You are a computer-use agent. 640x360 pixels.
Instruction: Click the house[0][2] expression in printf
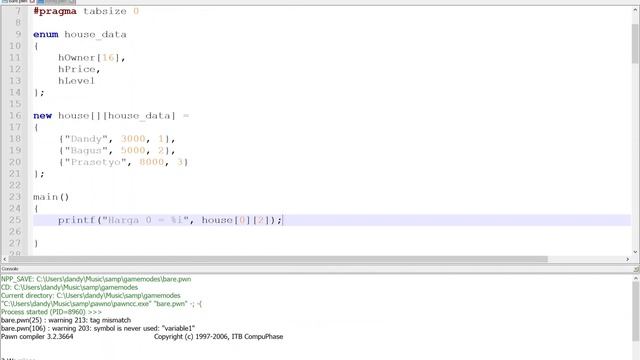pos(236,220)
